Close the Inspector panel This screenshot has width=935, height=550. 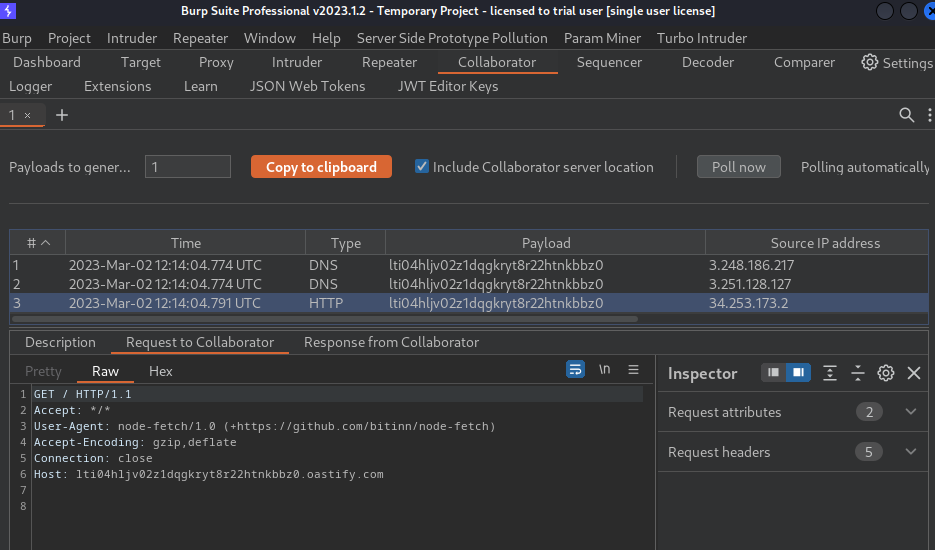point(914,373)
